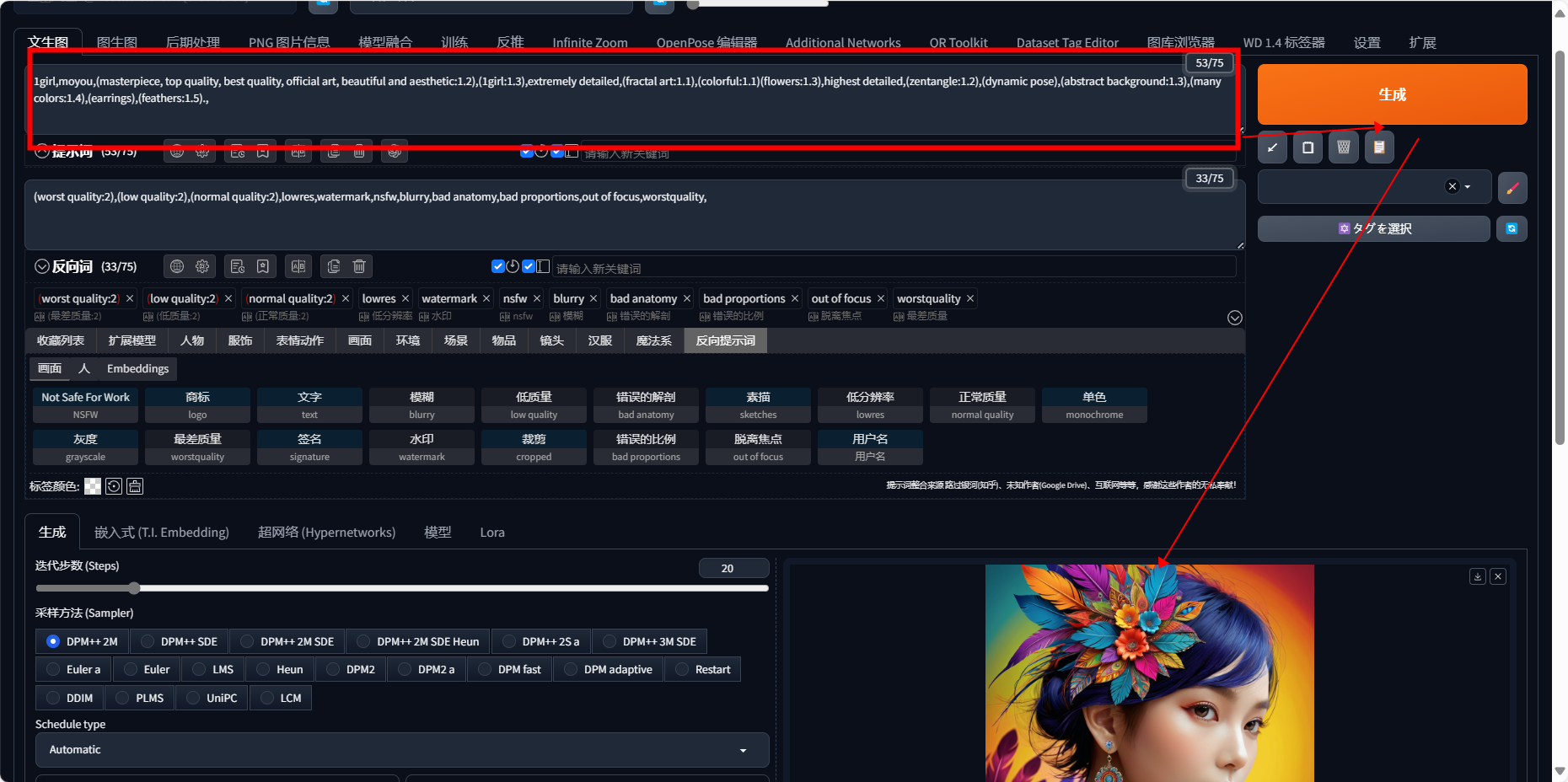Close the generated image preview
Image resolution: width=1568 pixels, height=782 pixels.
(1498, 576)
